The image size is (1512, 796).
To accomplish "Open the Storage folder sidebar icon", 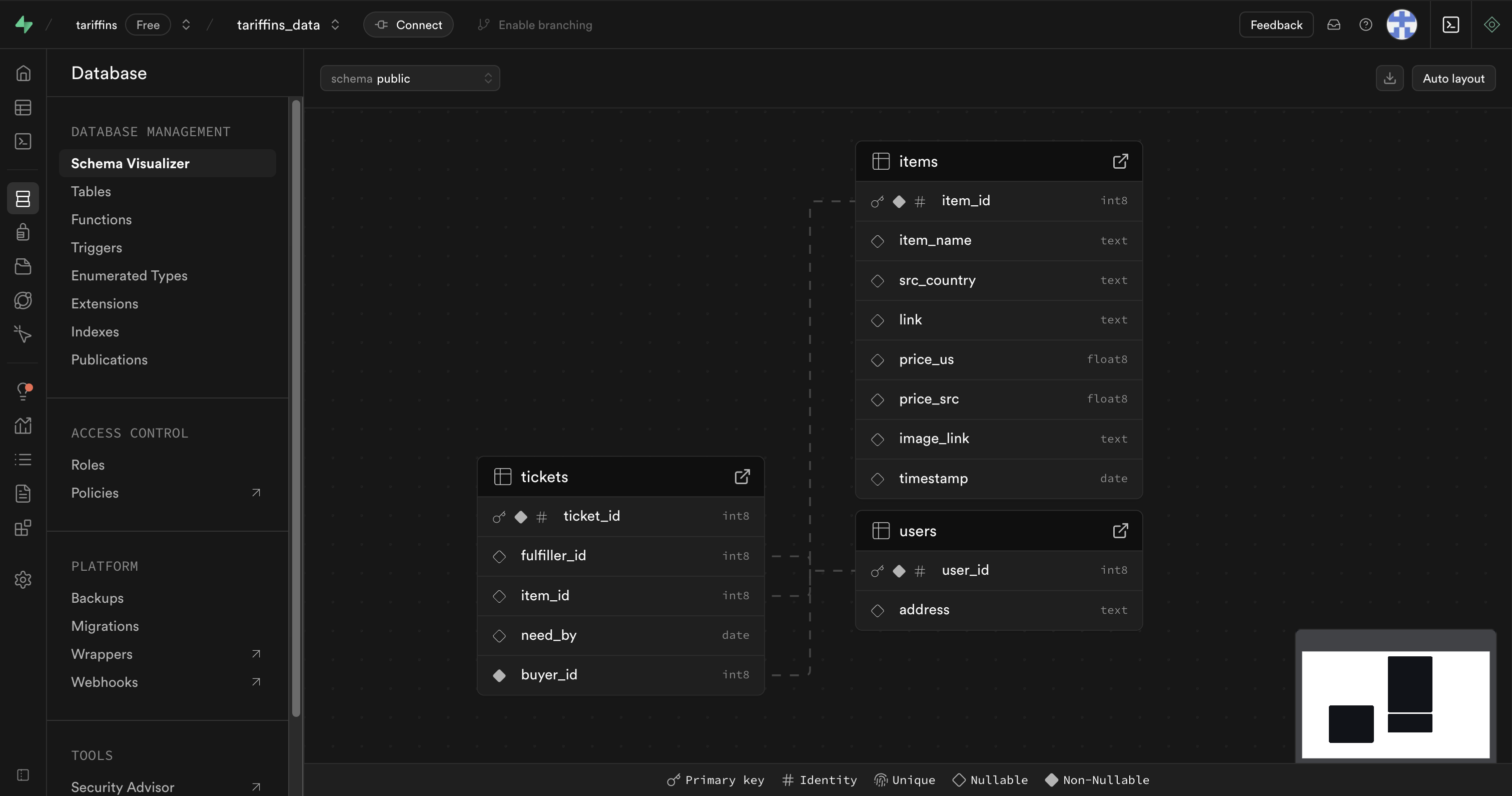I will (x=23, y=267).
